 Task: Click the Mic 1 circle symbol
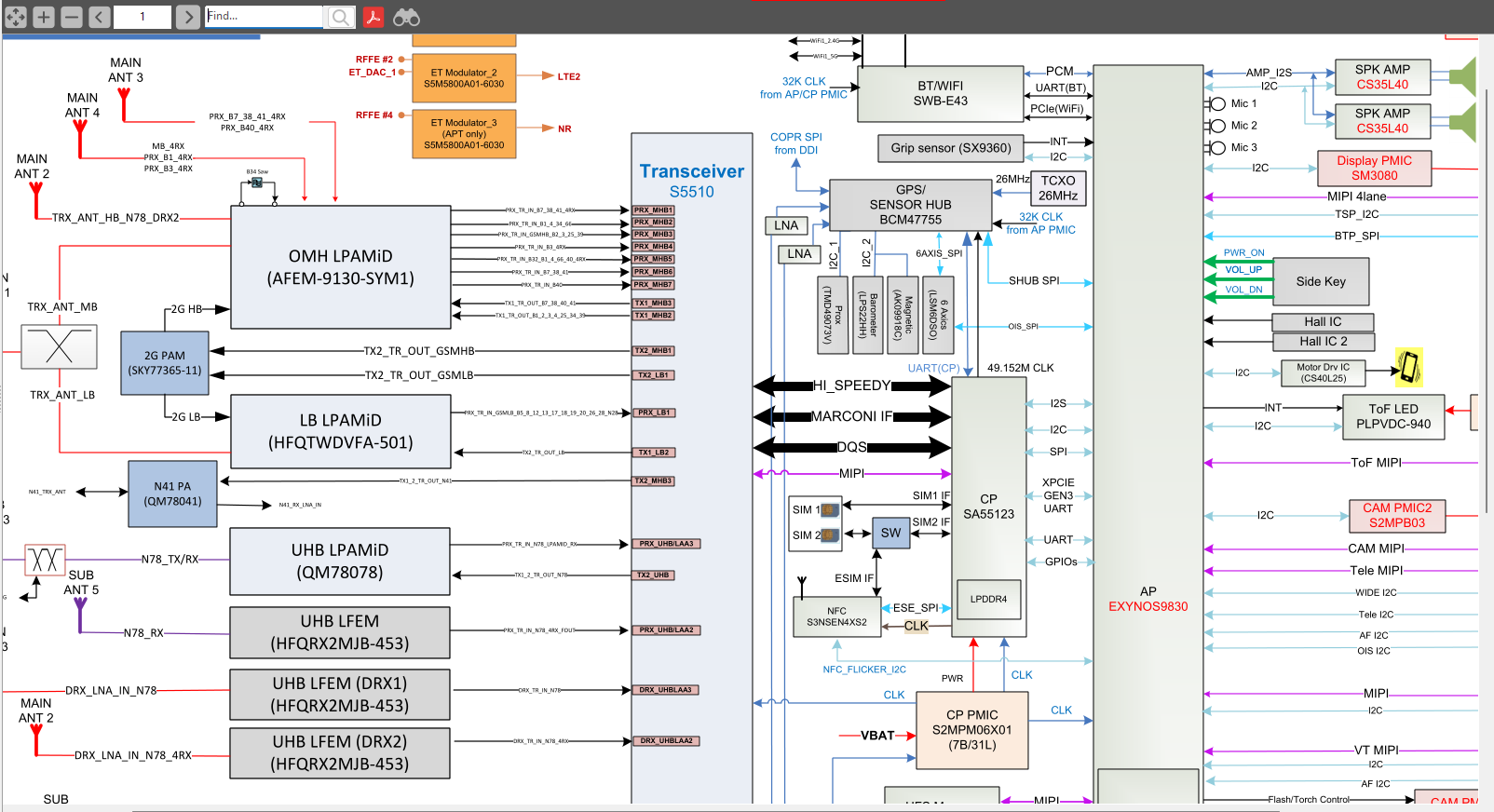coord(1216,103)
